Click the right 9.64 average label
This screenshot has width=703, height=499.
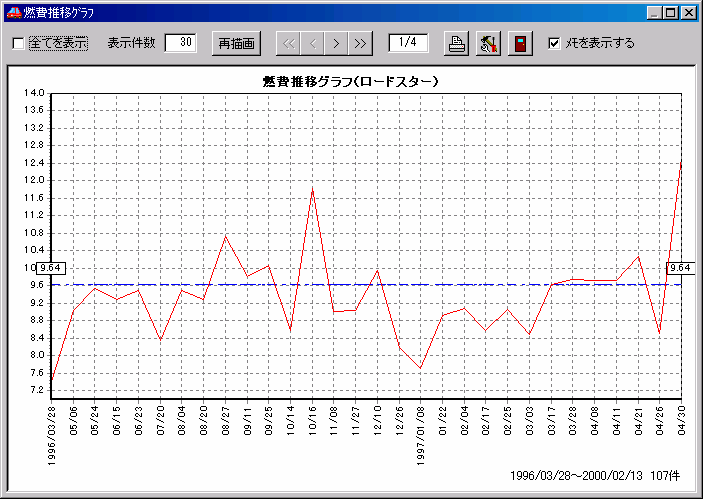[x=680, y=268]
